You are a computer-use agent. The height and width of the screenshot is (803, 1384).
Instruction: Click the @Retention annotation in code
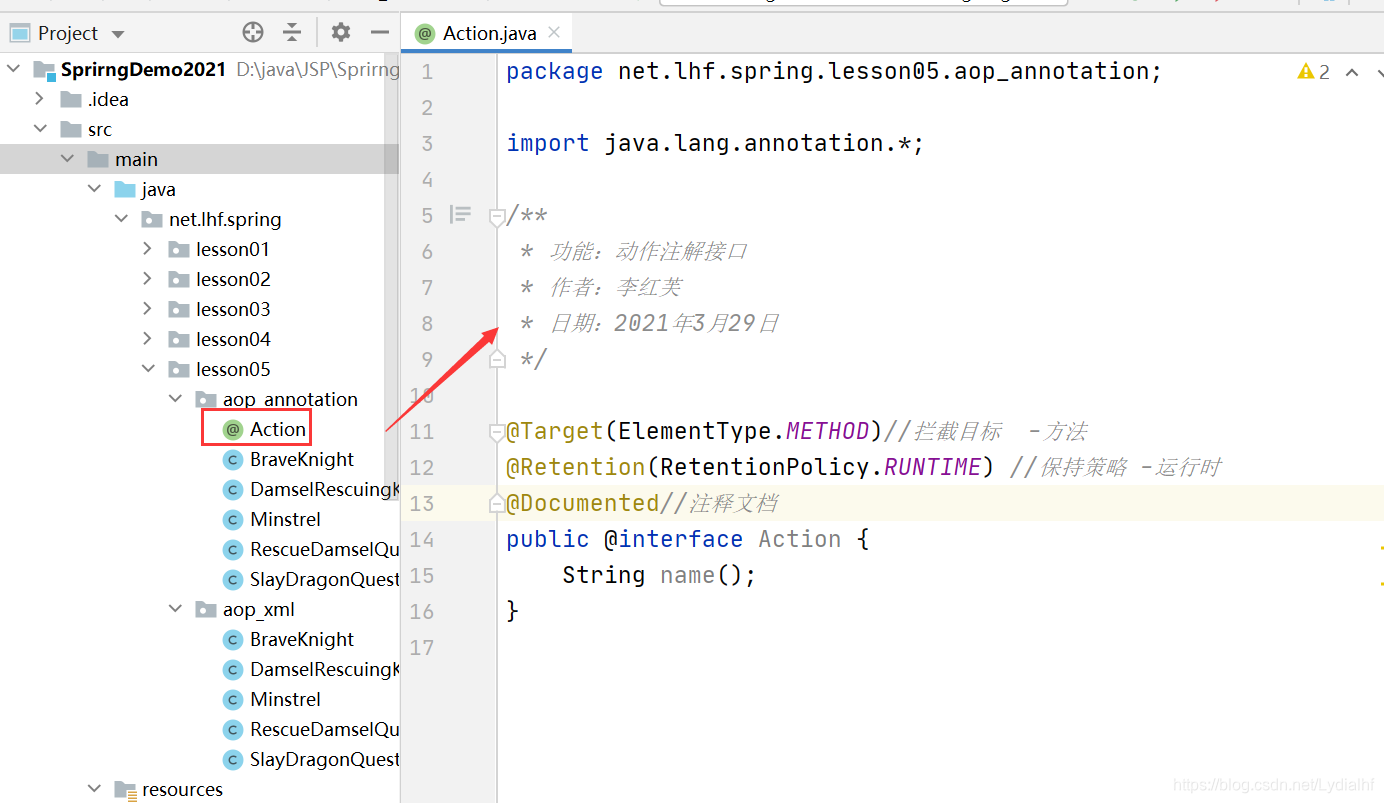coord(576,467)
